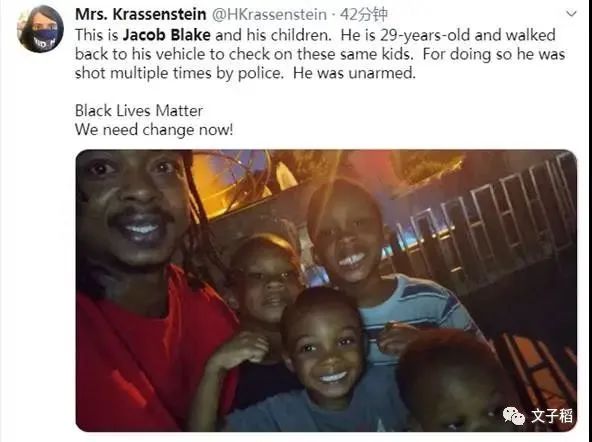Select the bold Jacob Blake text
Screen dimensions: 592x442
(x=166, y=35)
